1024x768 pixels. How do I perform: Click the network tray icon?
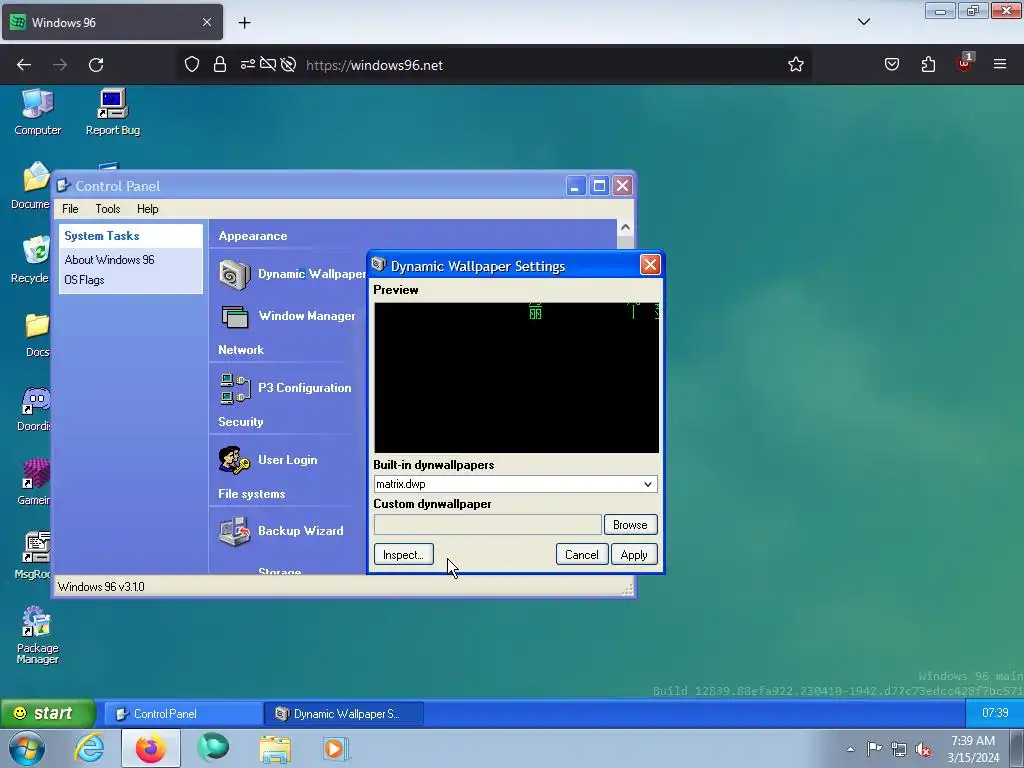click(x=899, y=749)
